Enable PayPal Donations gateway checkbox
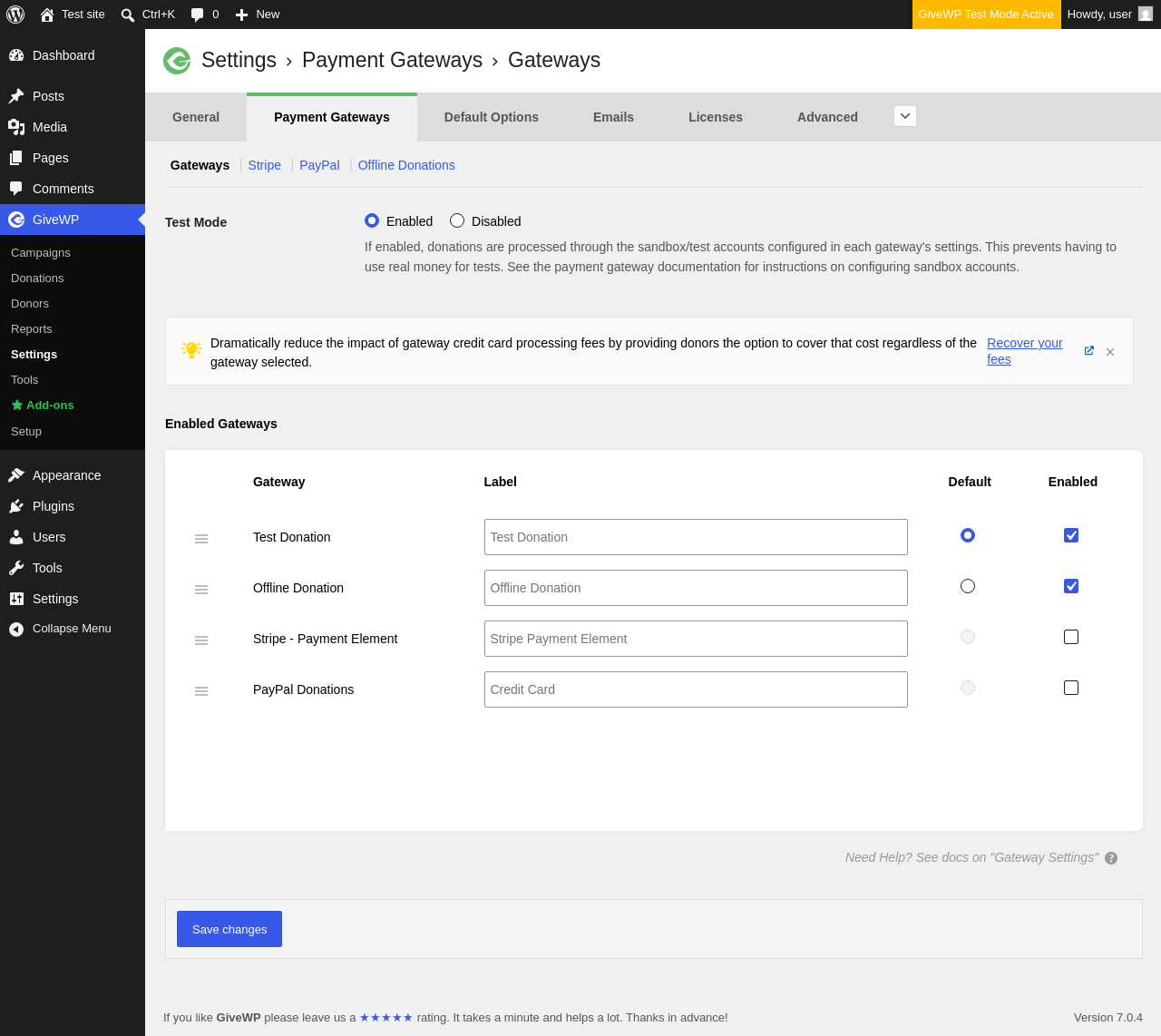 [x=1071, y=688]
